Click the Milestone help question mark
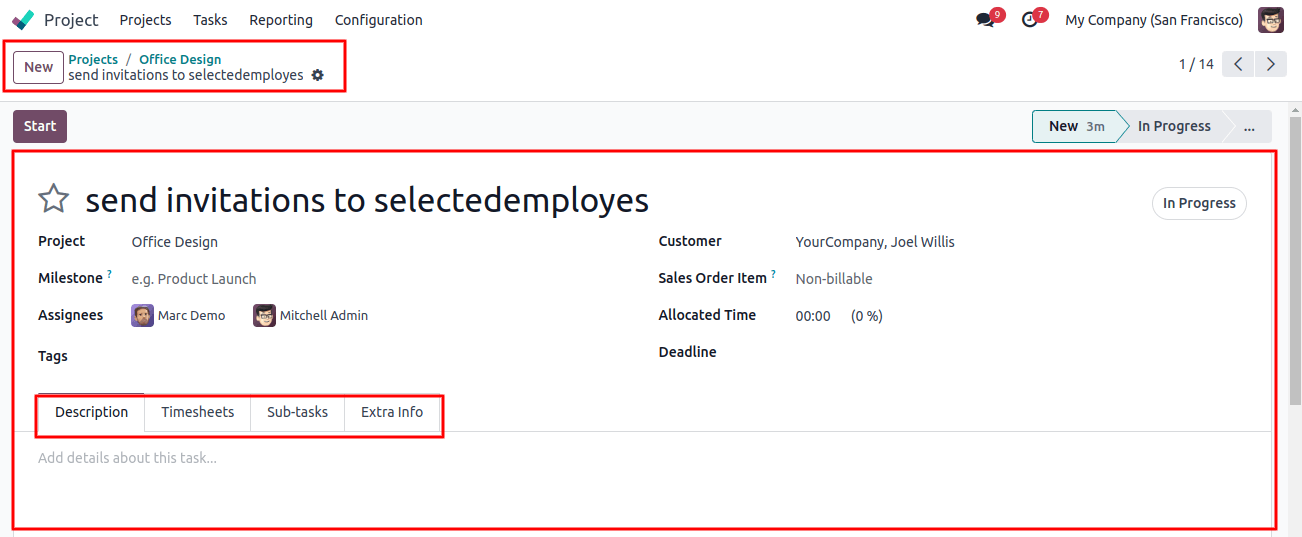The height and width of the screenshot is (537, 1302). pyautogui.click(x=110, y=273)
